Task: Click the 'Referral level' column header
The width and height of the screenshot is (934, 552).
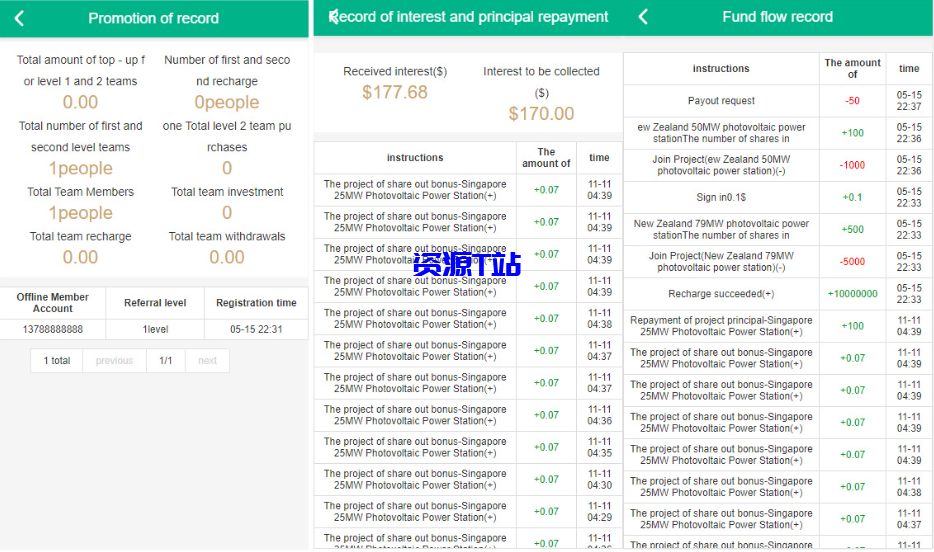Action: tap(155, 303)
